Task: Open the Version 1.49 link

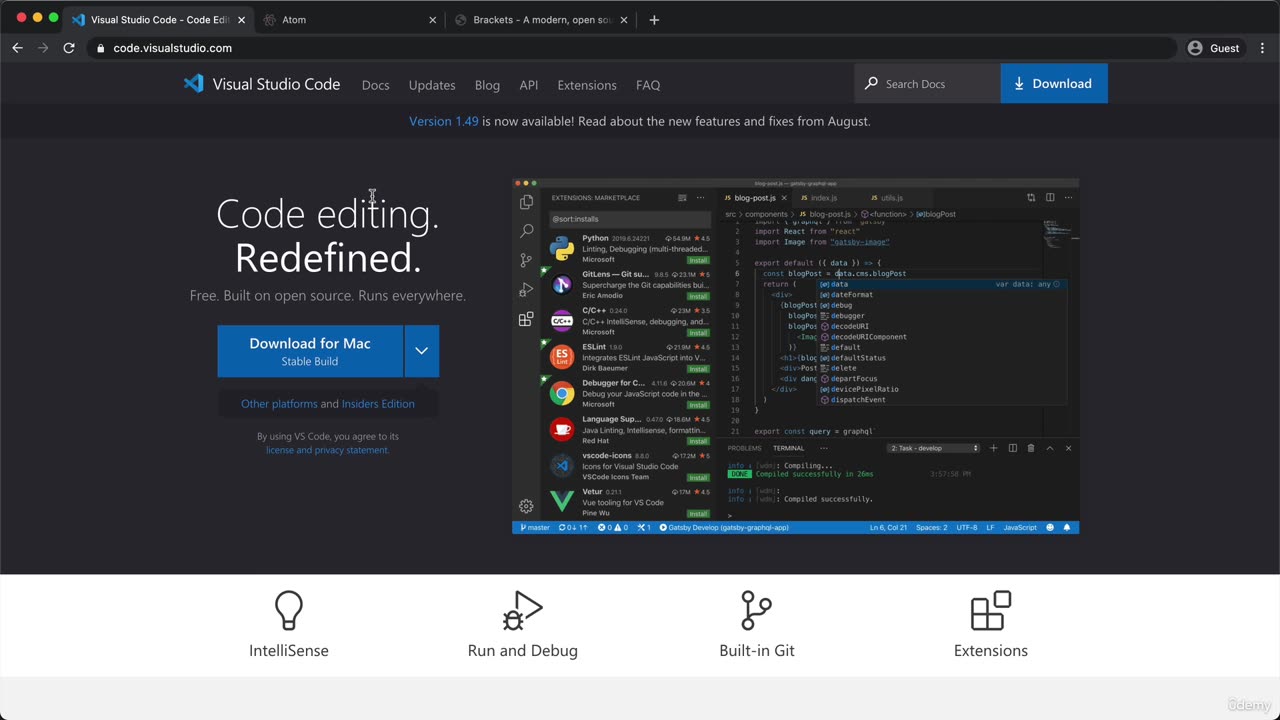Action: coord(444,121)
